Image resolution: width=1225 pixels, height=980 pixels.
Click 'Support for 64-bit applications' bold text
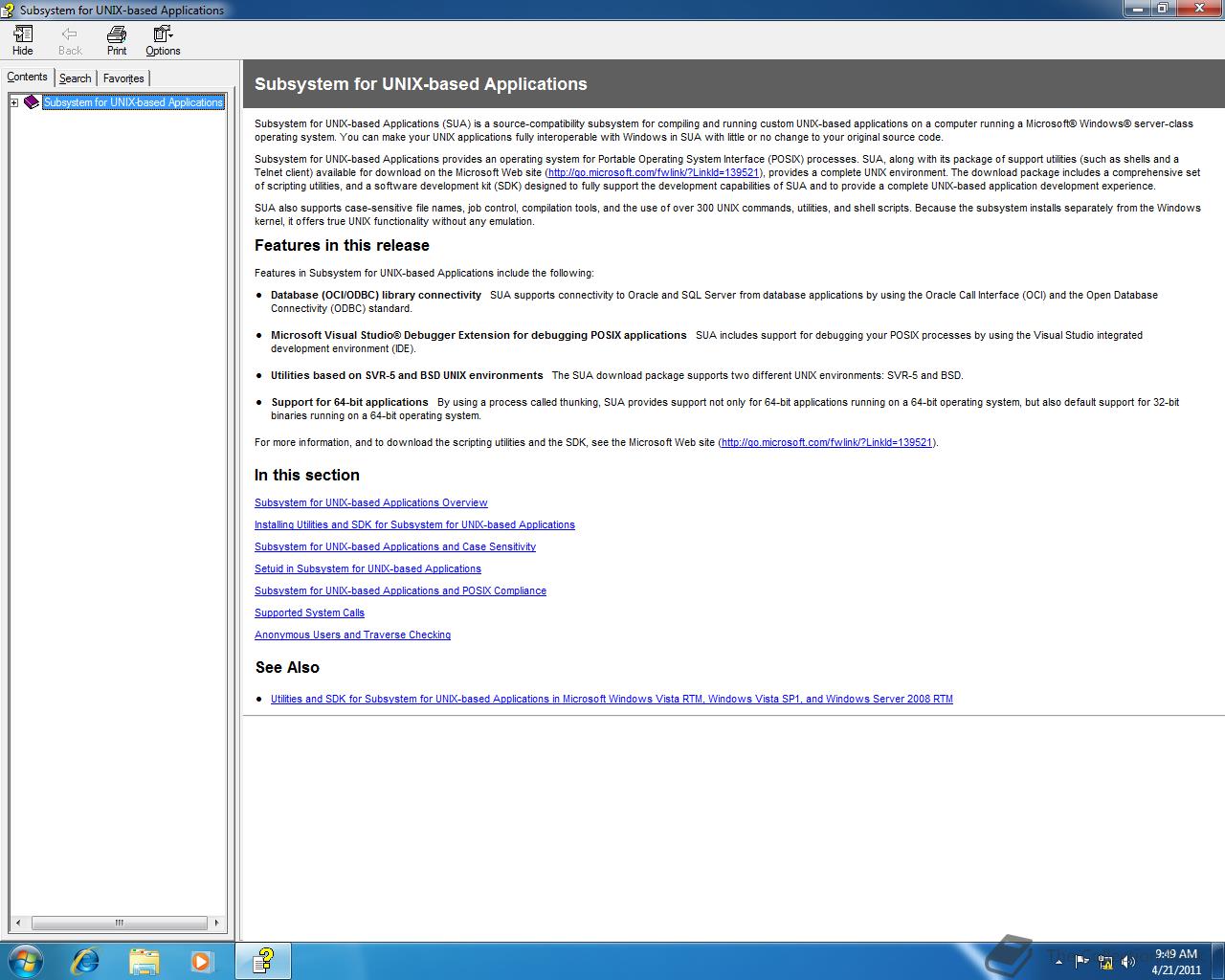(349, 402)
